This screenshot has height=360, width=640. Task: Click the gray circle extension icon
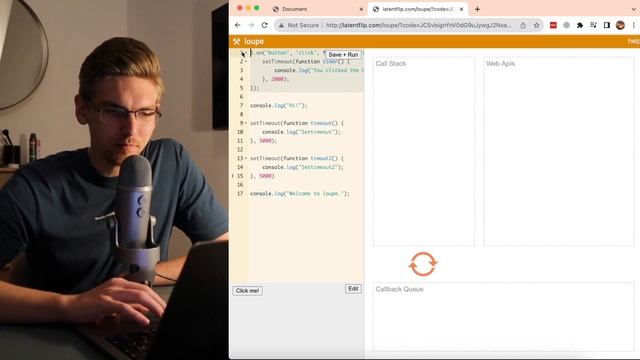click(x=567, y=25)
